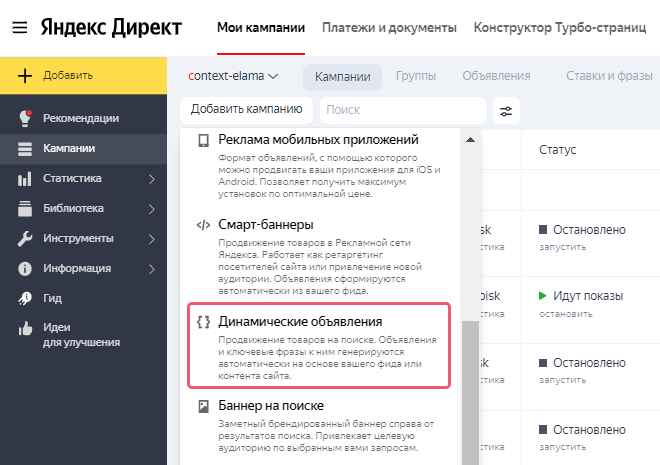
Task: Select the Кампании subtab
Action: pos(343,77)
